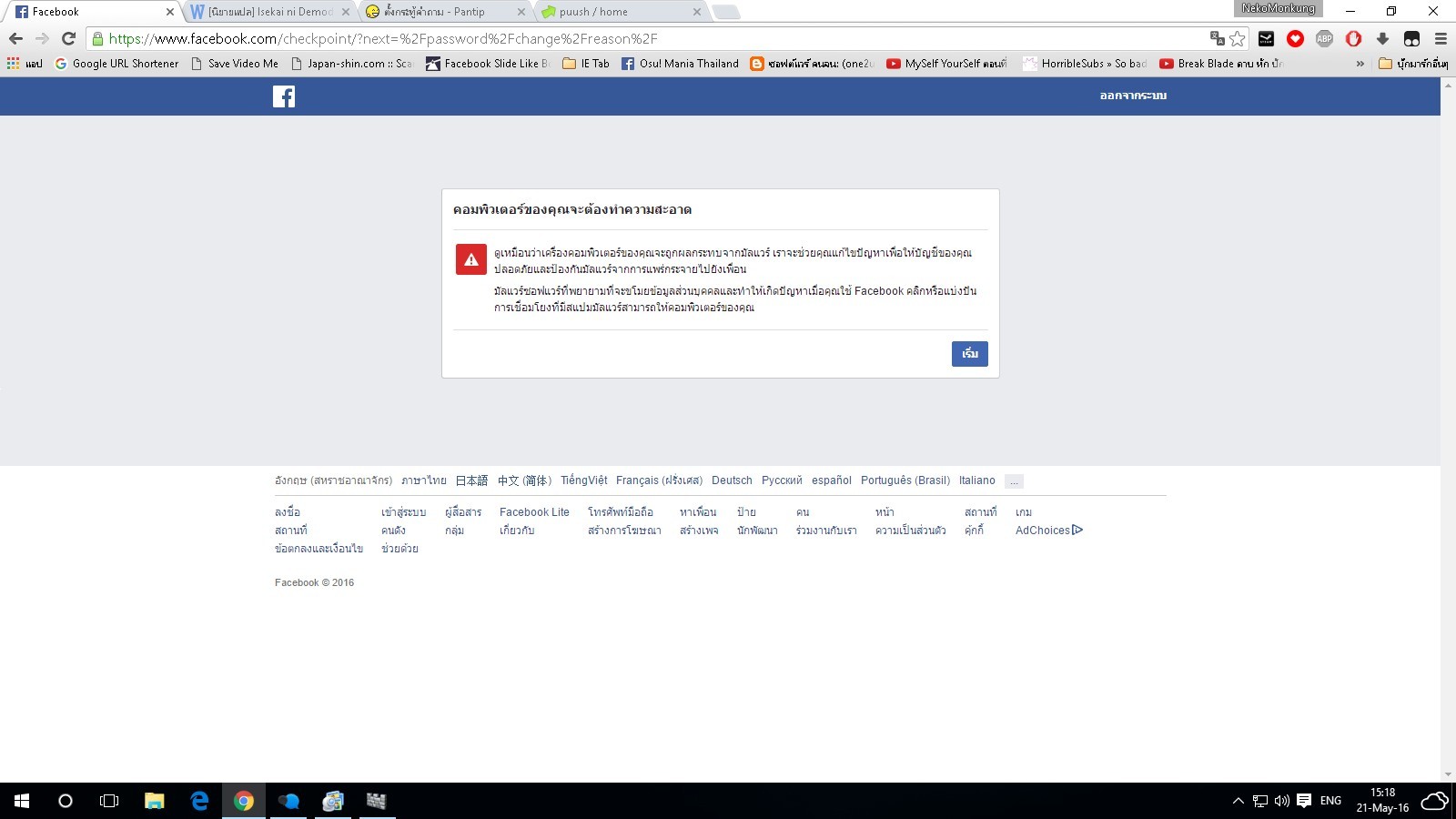Open the Osu! Mania Thailand bookmark
Image resolution: width=1456 pixels, height=819 pixels.
coord(680,64)
